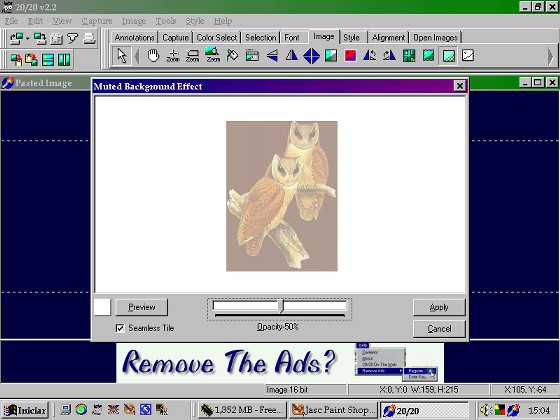
Task: Click the price tag icon
Action: click(x=232, y=56)
